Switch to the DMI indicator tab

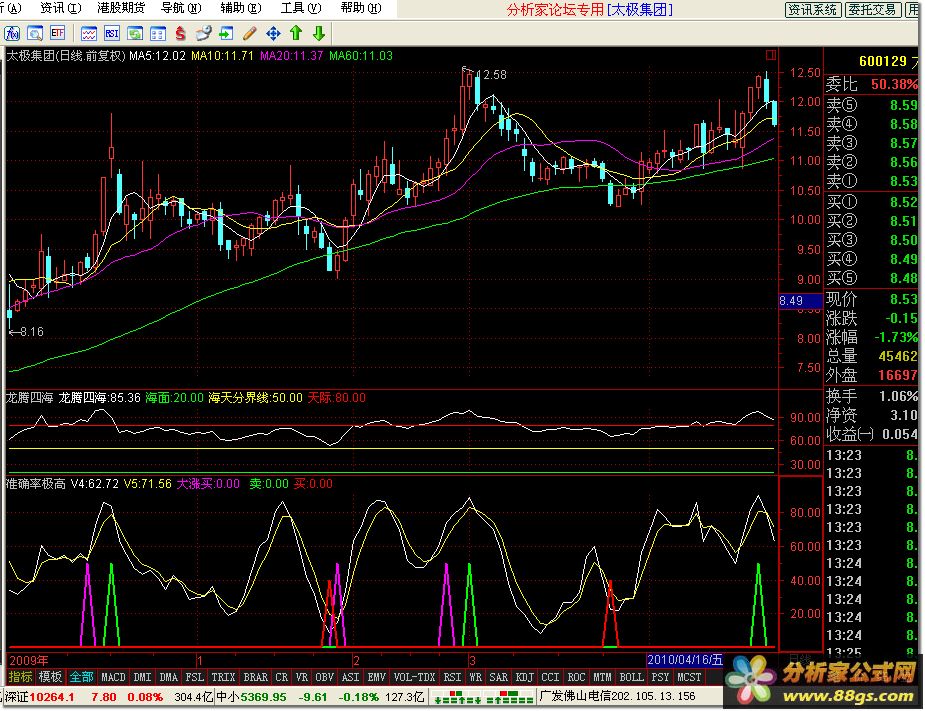(143, 677)
